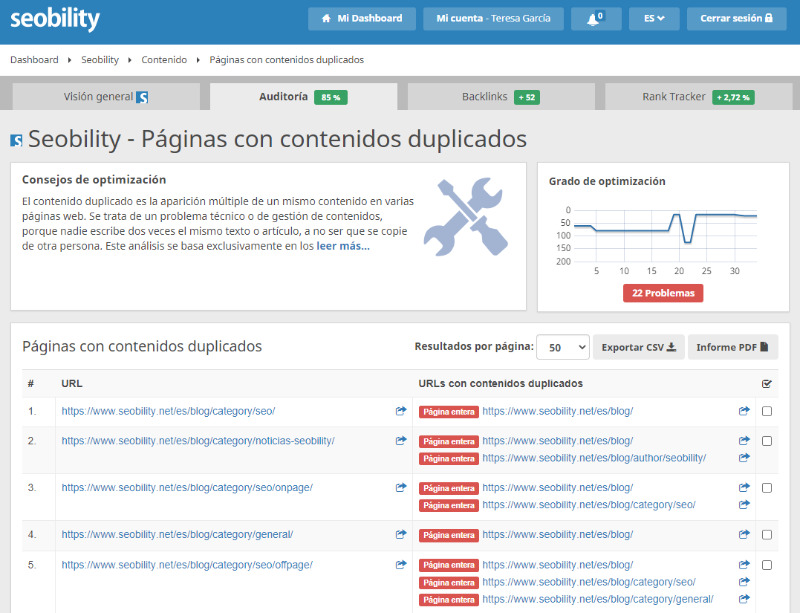Click Exportar CSV button
Screen dimensions: 800x613
pyautogui.click(x=639, y=347)
